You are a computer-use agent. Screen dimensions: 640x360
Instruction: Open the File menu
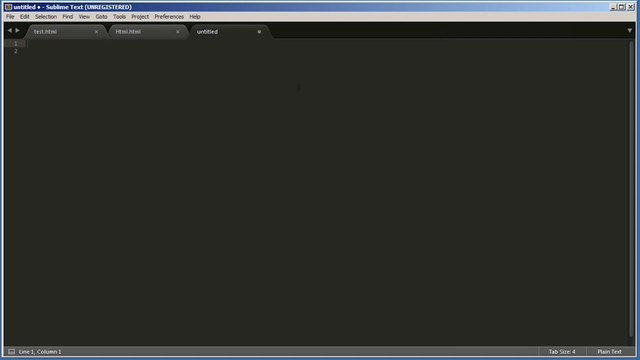click(x=10, y=17)
